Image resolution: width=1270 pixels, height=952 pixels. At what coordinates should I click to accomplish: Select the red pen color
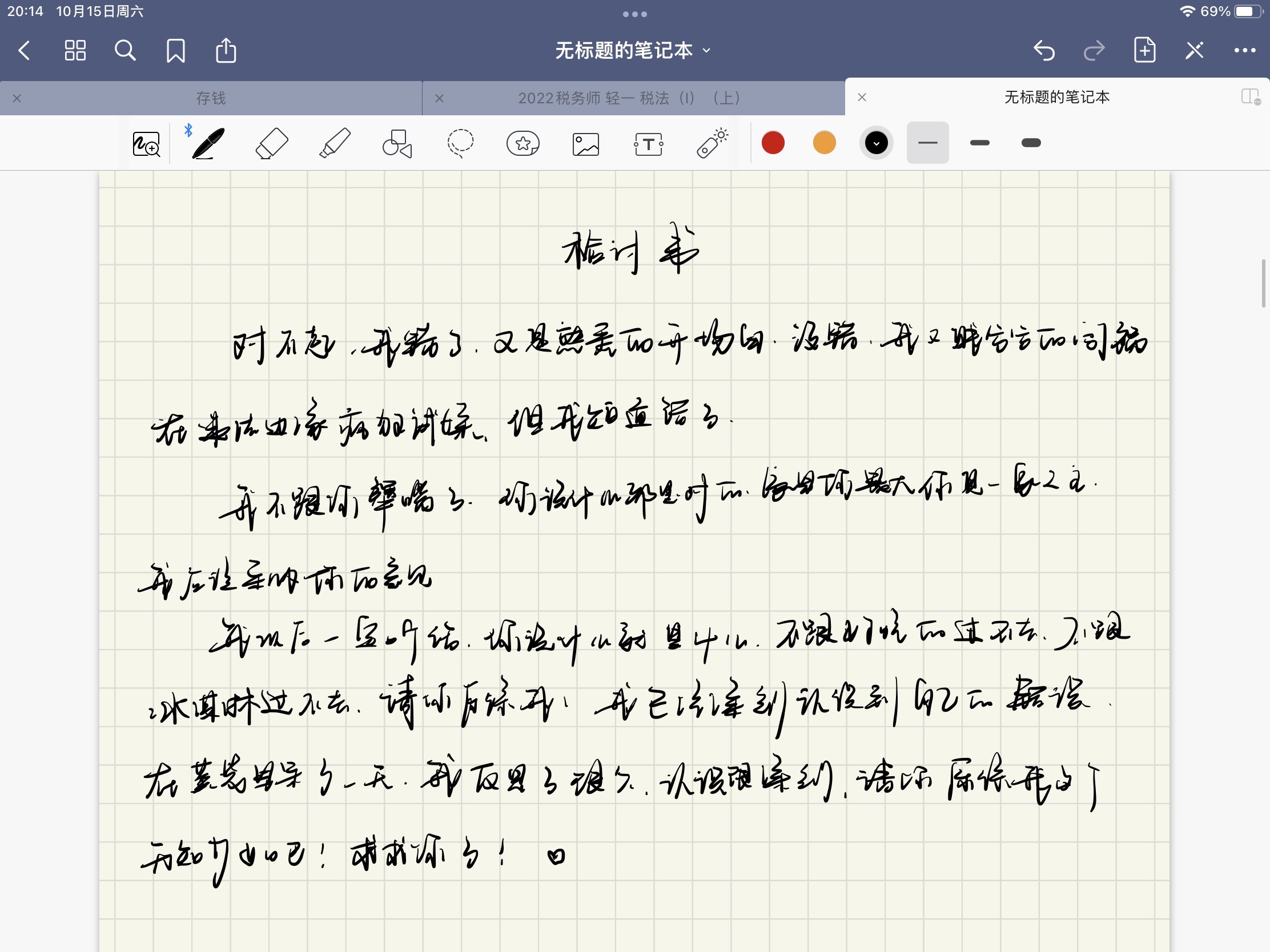pos(773,143)
